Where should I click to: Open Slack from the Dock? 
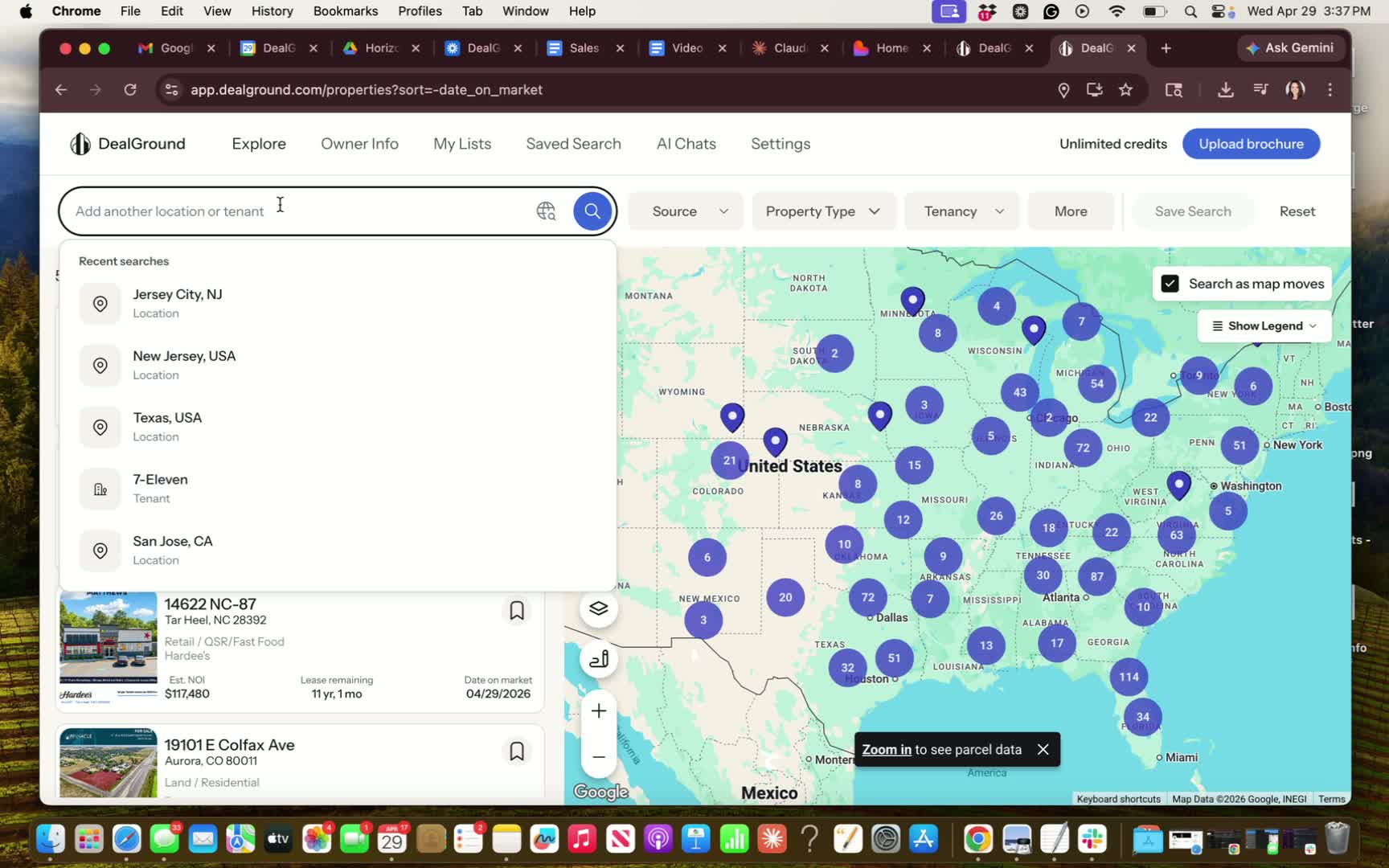click(1092, 839)
